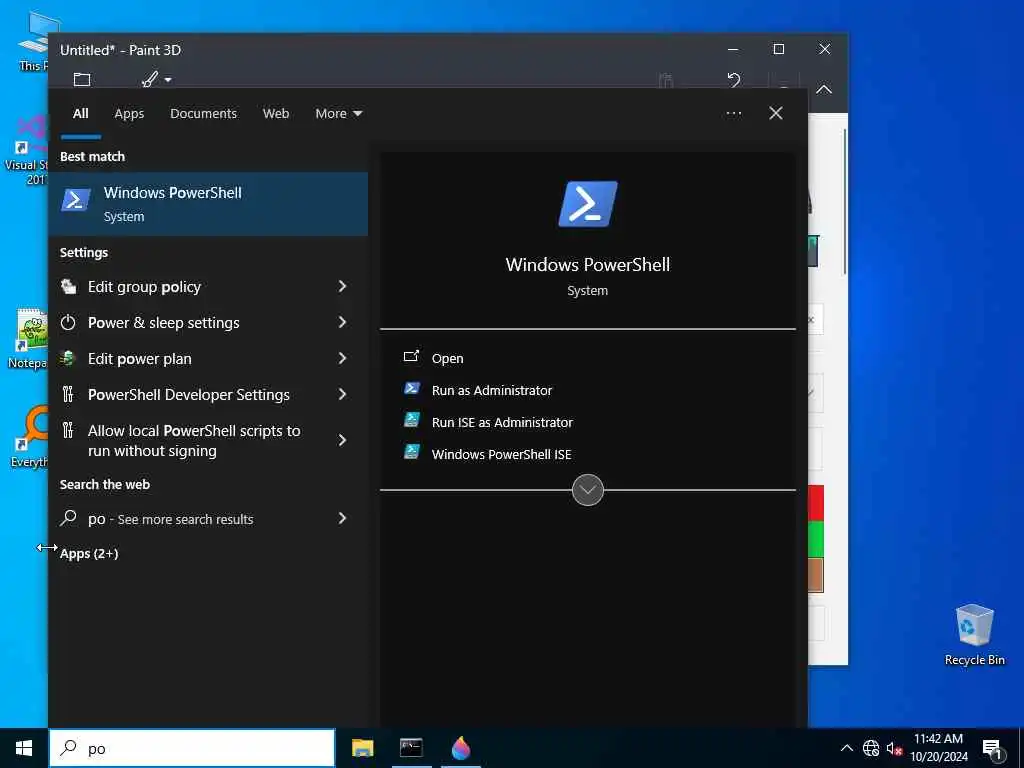Open search options ellipsis menu

pyautogui.click(x=734, y=114)
